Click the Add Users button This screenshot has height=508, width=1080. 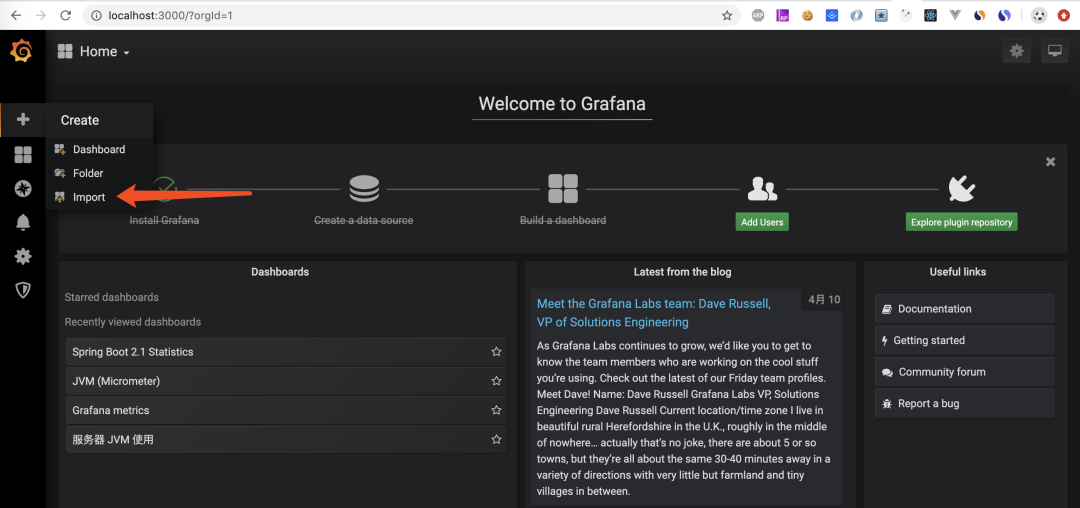pyautogui.click(x=762, y=222)
